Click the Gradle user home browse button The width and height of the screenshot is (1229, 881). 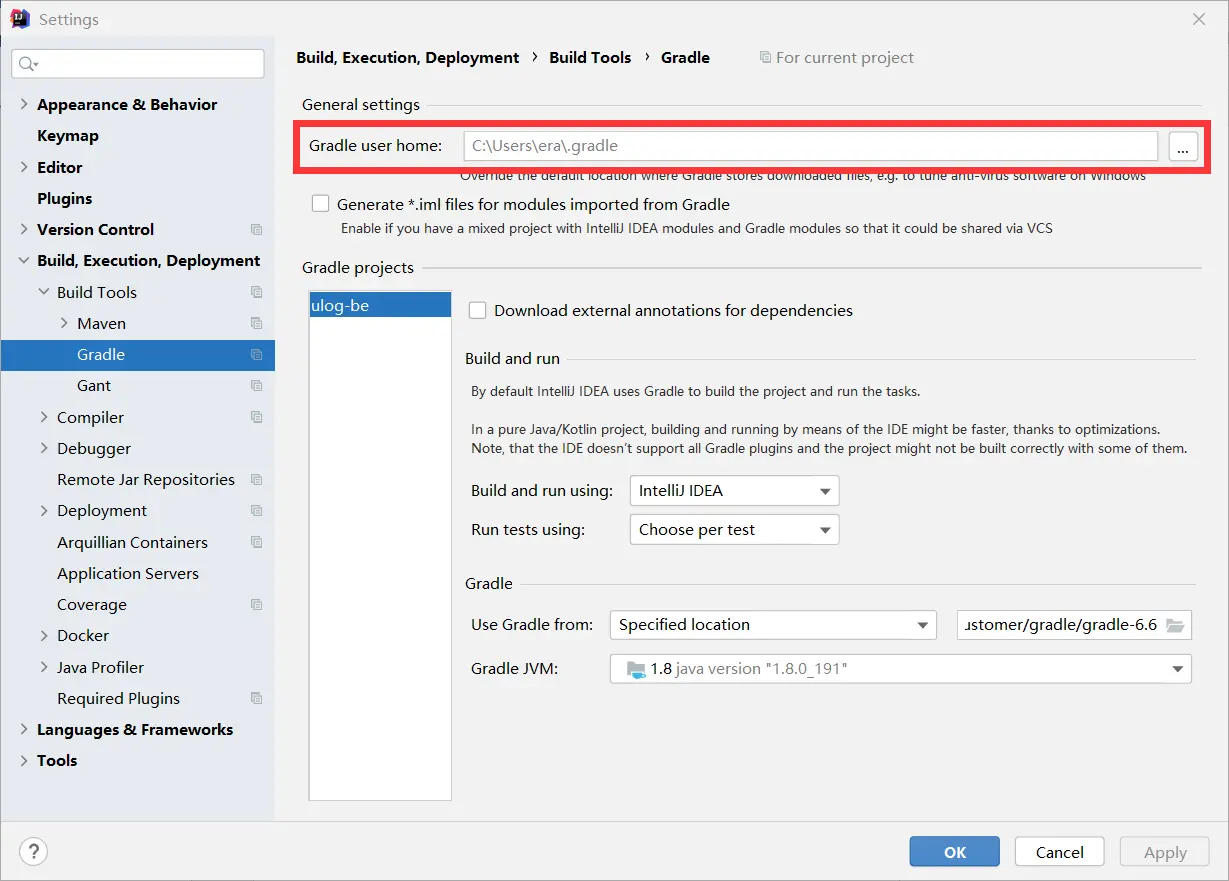[x=1183, y=146]
